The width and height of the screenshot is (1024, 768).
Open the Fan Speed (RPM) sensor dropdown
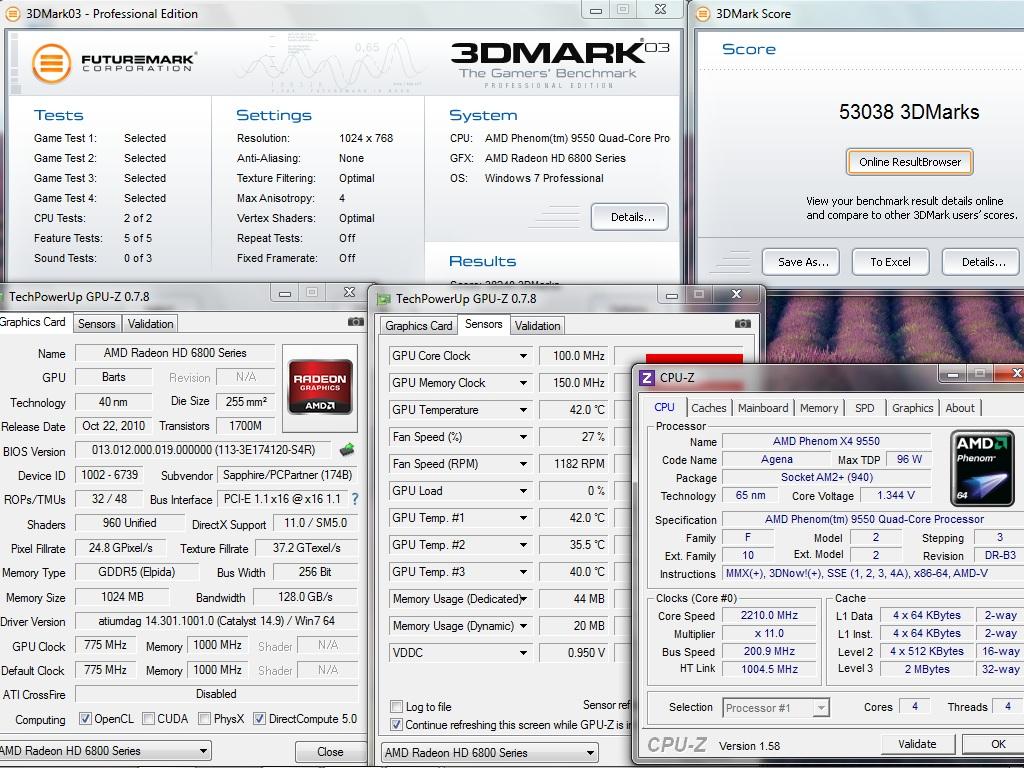pyautogui.click(x=523, y=464)
